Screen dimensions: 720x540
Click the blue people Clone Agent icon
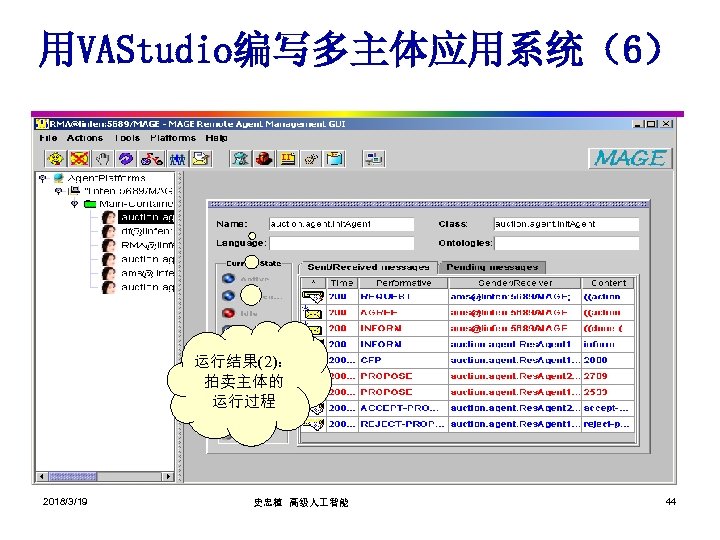pyautogui.click(x=177, y=159)
